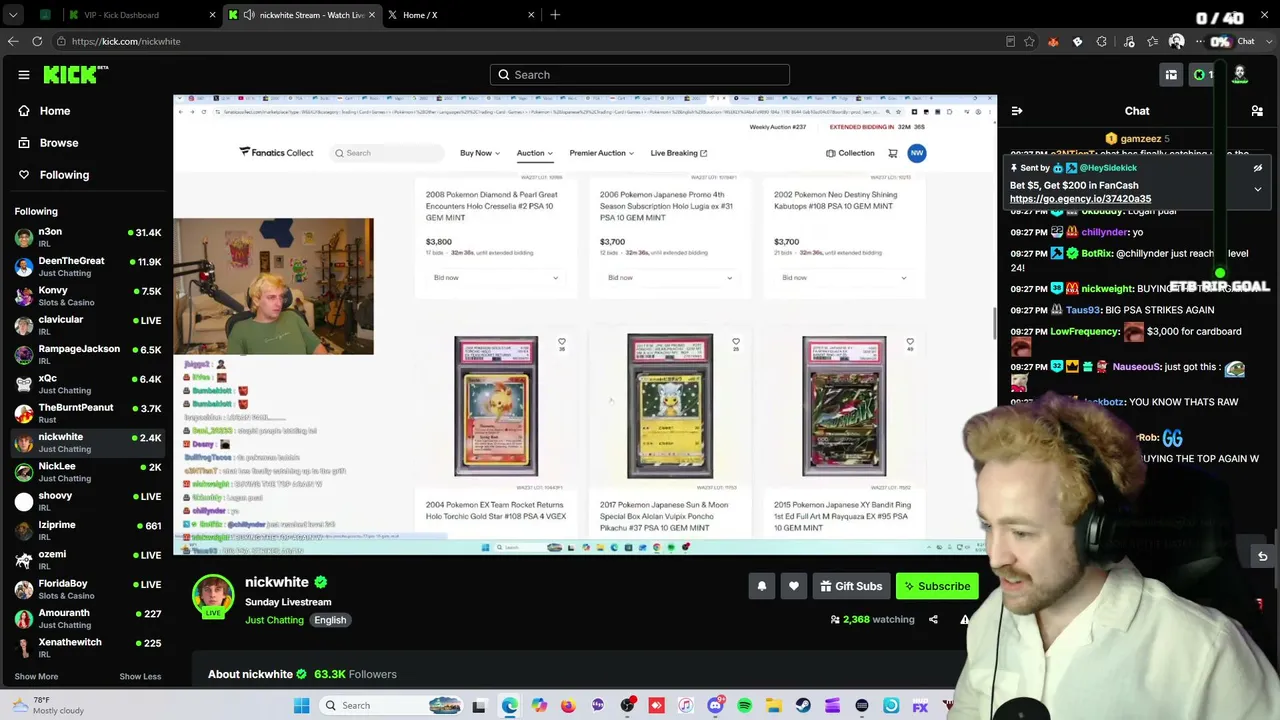Expand the pinned chat message chevron
Viewport: 1280px width, 720px height.
[1258, 189]
